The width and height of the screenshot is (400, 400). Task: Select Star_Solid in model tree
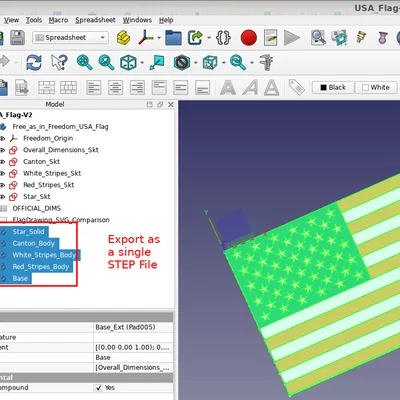tap(28, 232)
